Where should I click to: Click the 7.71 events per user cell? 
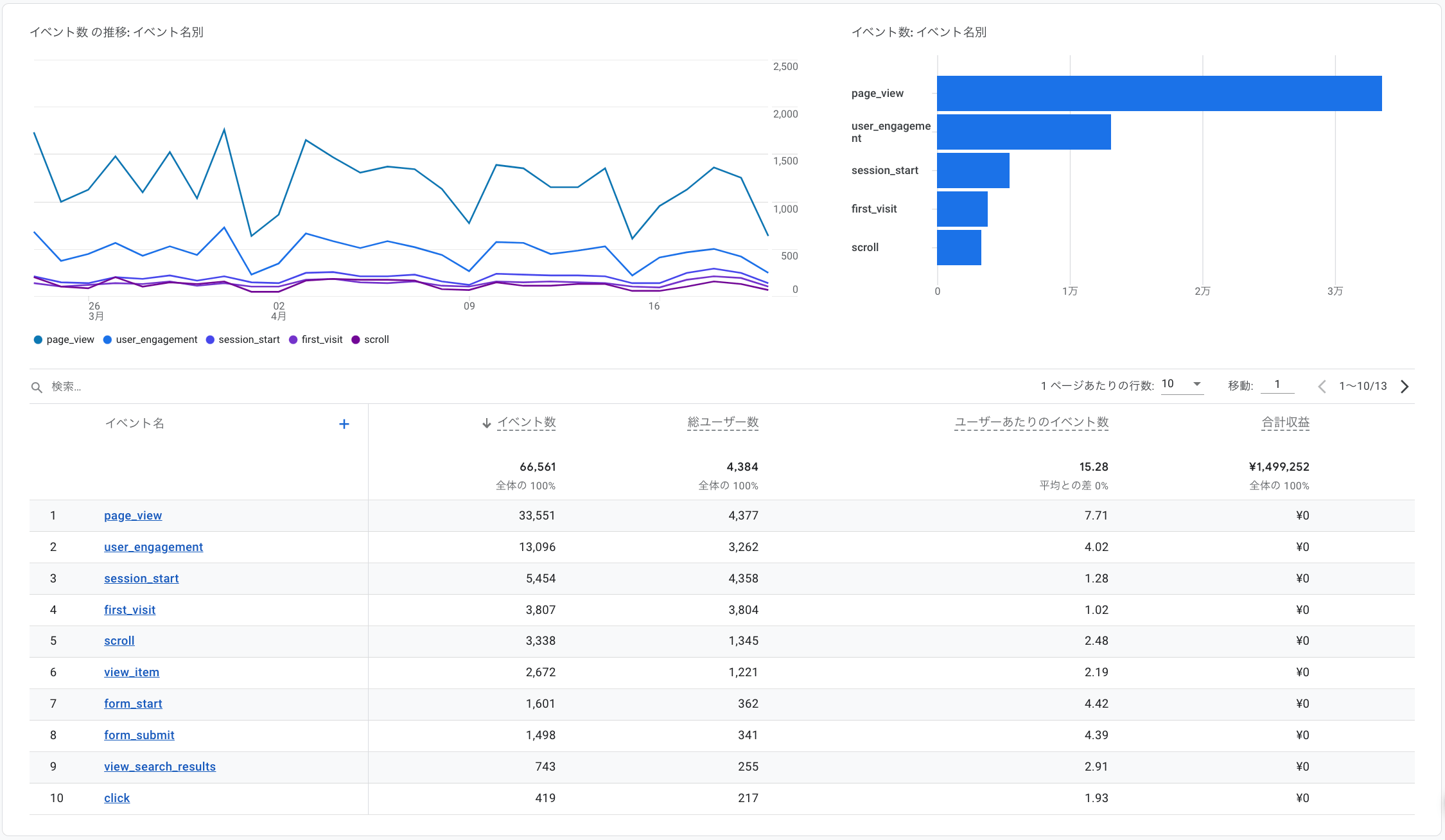[1096, 516]
